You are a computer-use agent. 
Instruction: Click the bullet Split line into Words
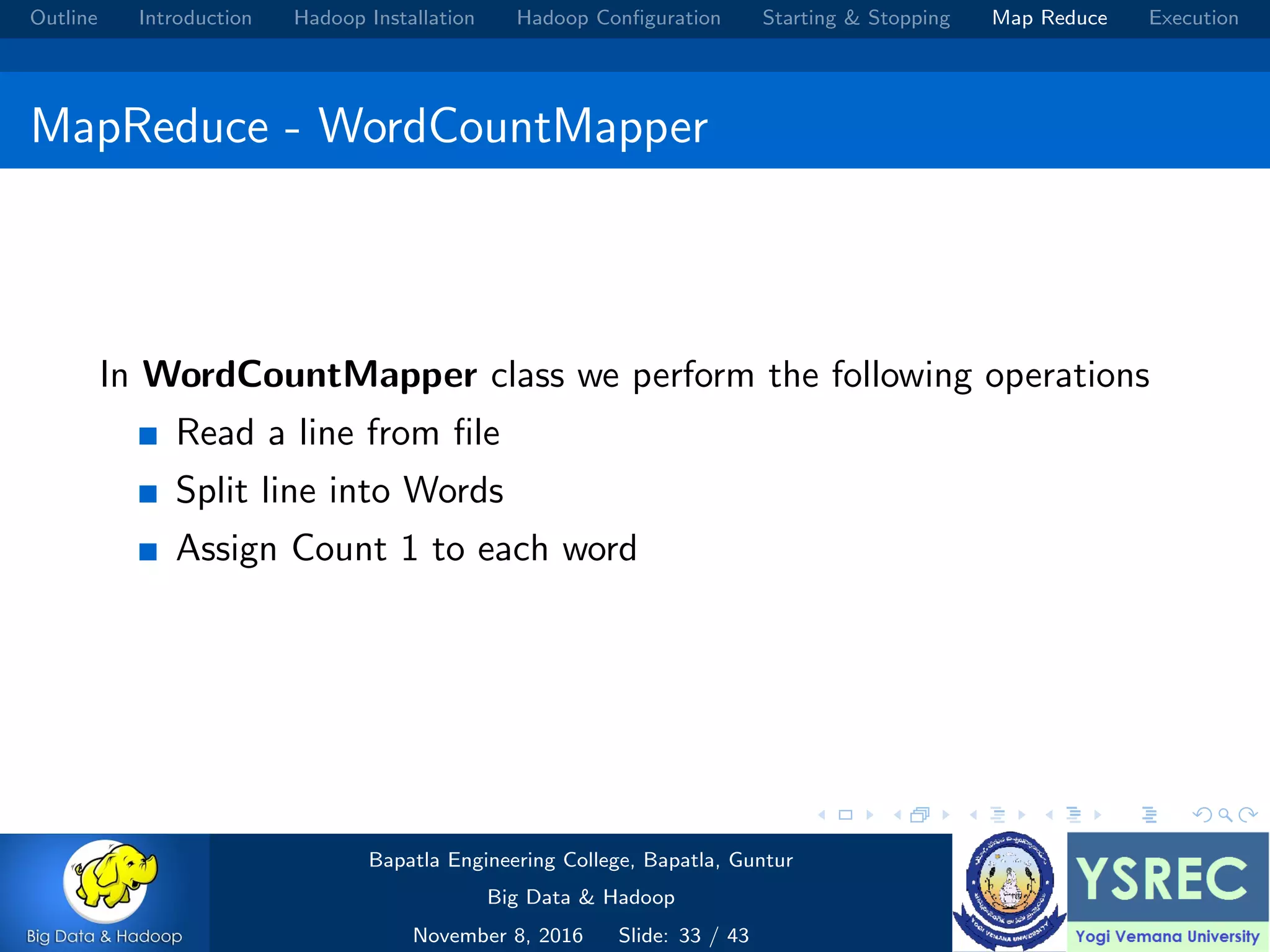[340, 491]
